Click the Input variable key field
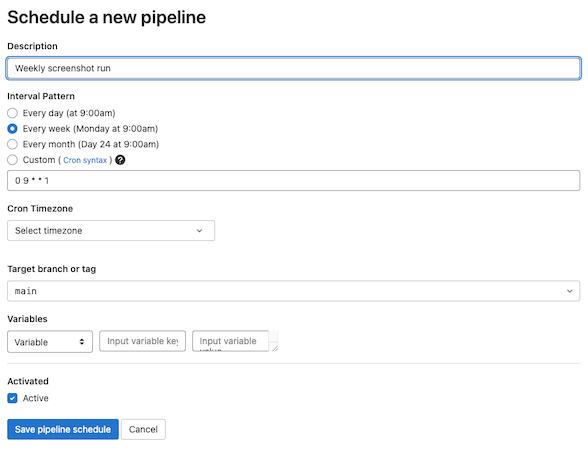This screenshot has width=588, height=454. (142, 341)
